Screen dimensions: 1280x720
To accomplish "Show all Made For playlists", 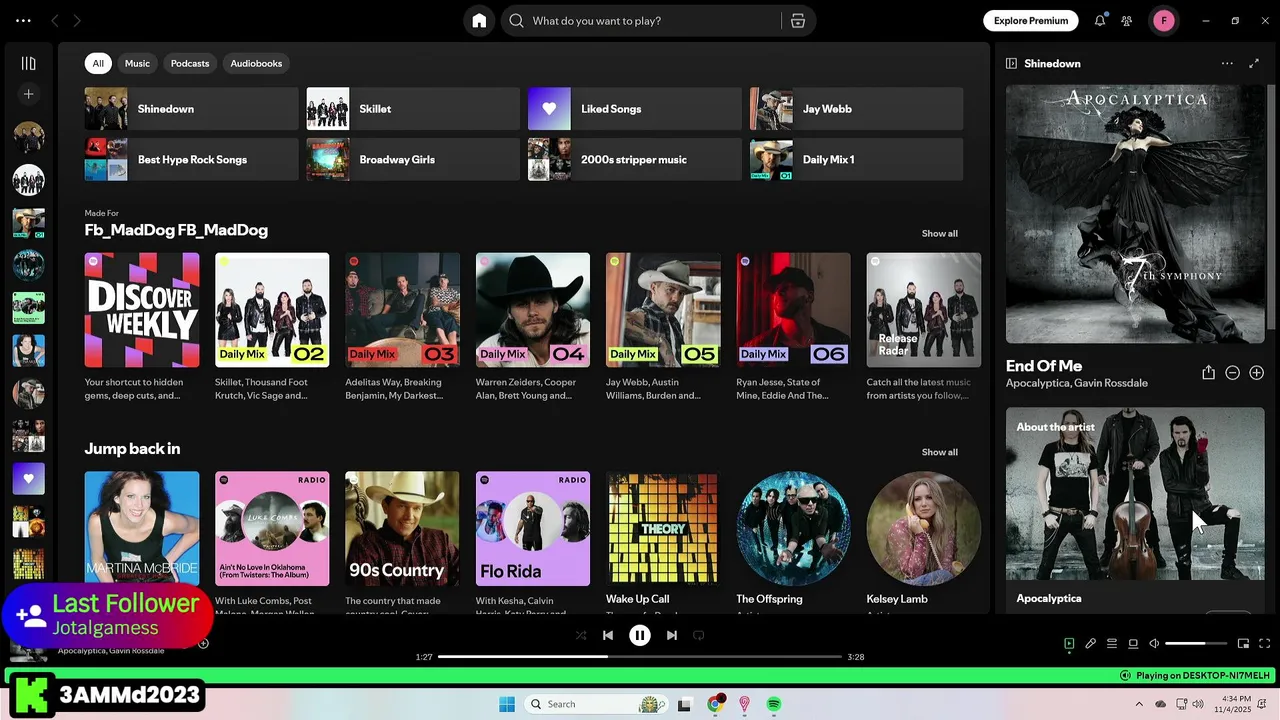I will tap(939, 233).
